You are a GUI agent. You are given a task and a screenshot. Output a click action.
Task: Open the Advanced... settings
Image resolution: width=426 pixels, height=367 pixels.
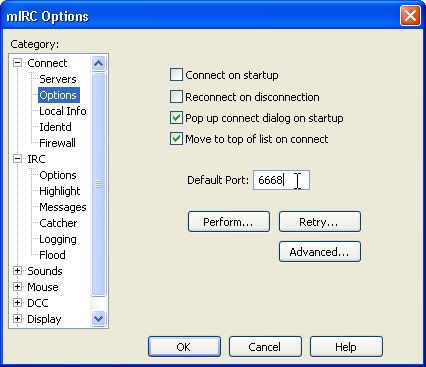pyautogui.click(x=320, y=252)
